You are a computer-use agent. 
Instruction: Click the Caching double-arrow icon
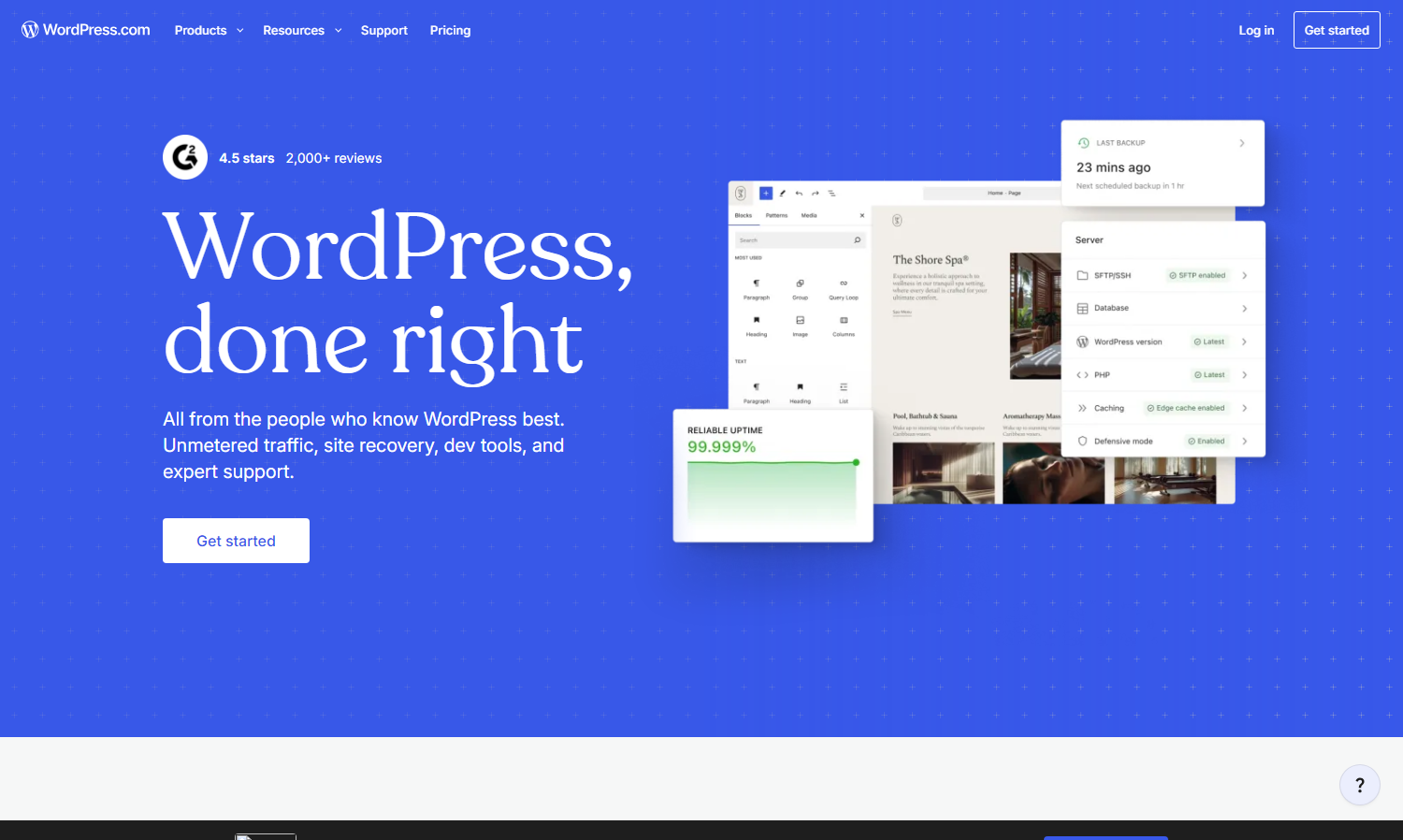[1082, 408]
